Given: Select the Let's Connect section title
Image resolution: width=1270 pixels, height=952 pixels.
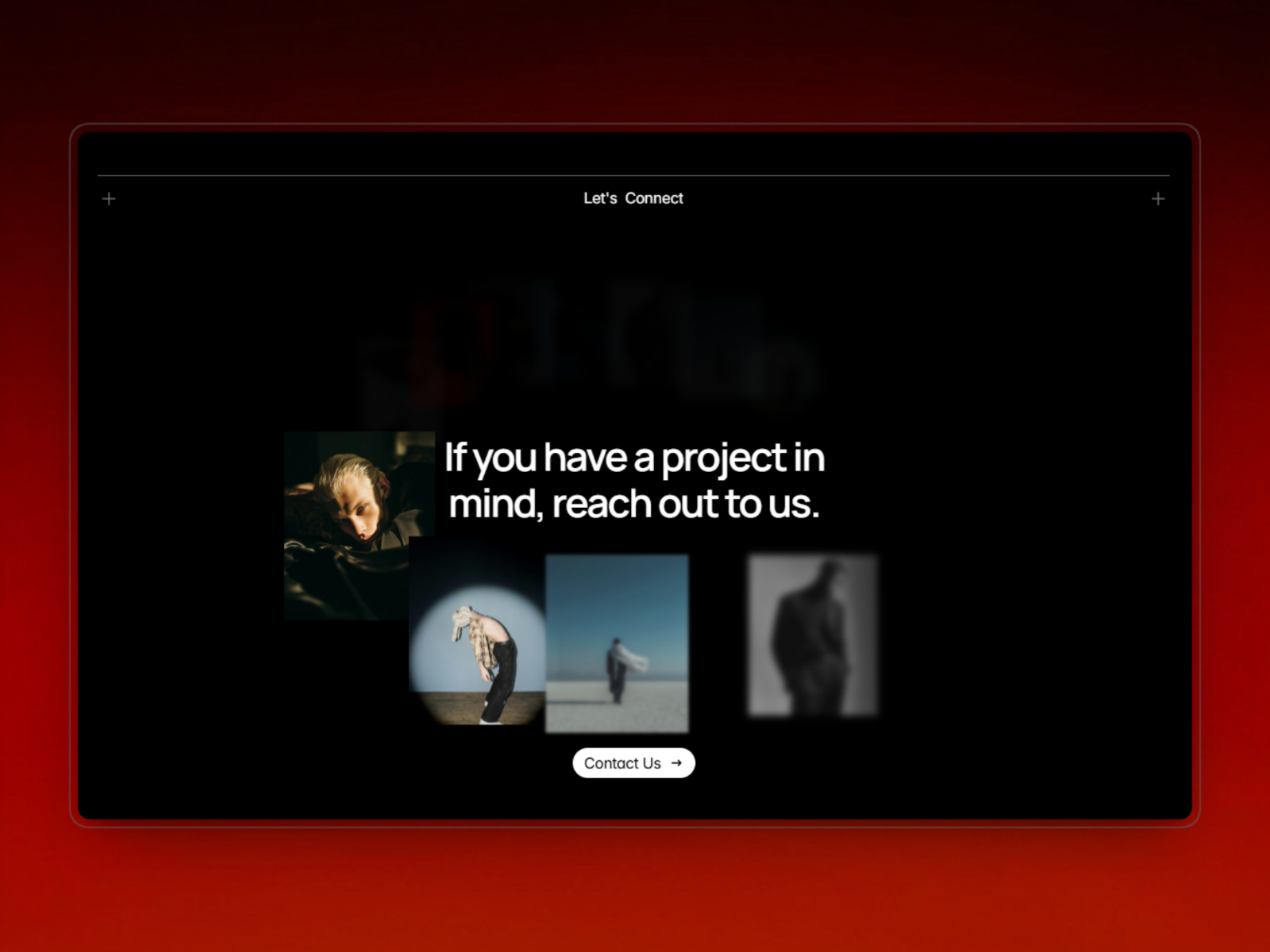Looking at the screenshot, I should tap(633, 198).
